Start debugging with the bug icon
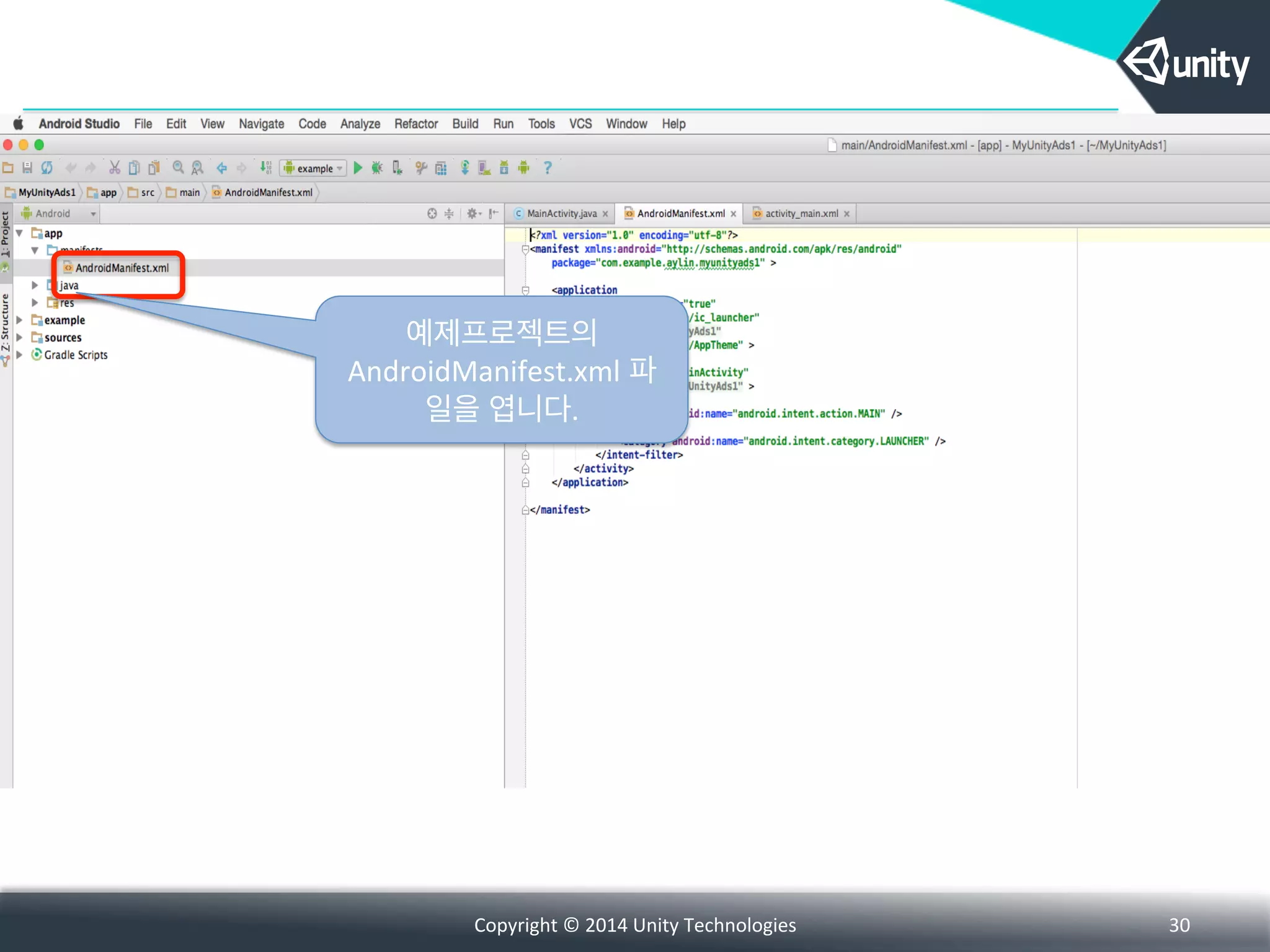The height and width of the screenshot is (952, 1270). (377, 168)
